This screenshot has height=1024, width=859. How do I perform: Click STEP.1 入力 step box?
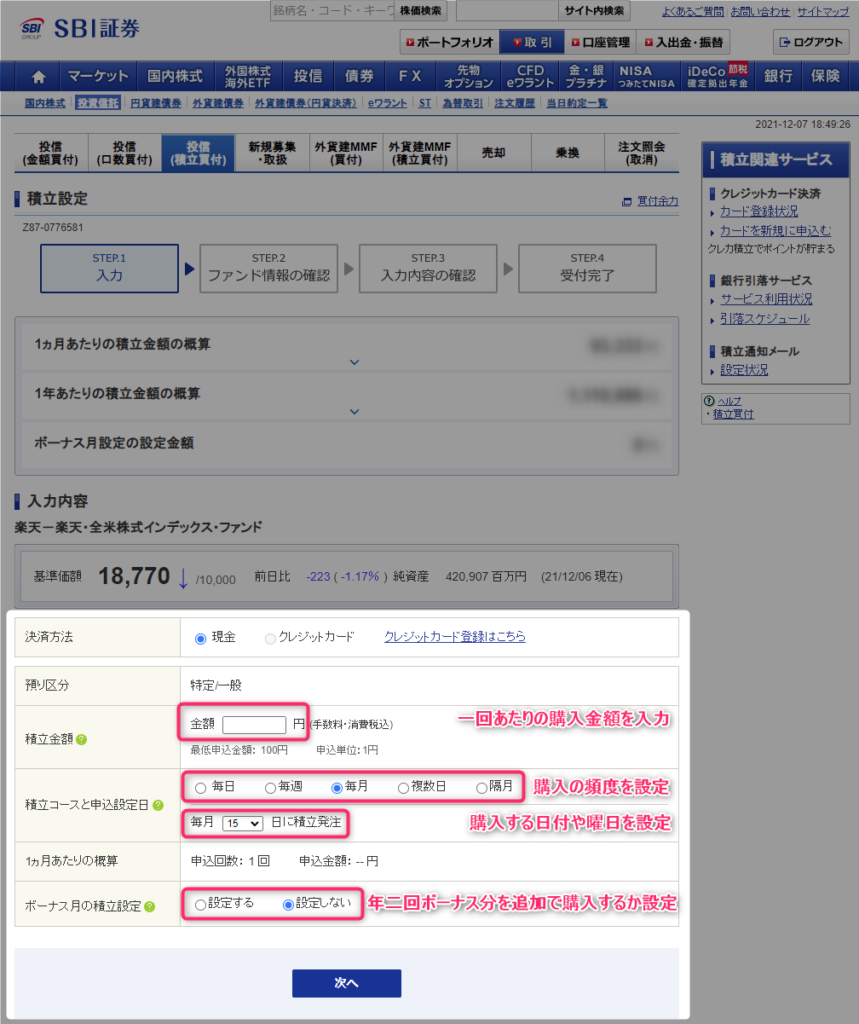[x=109, y=268]
